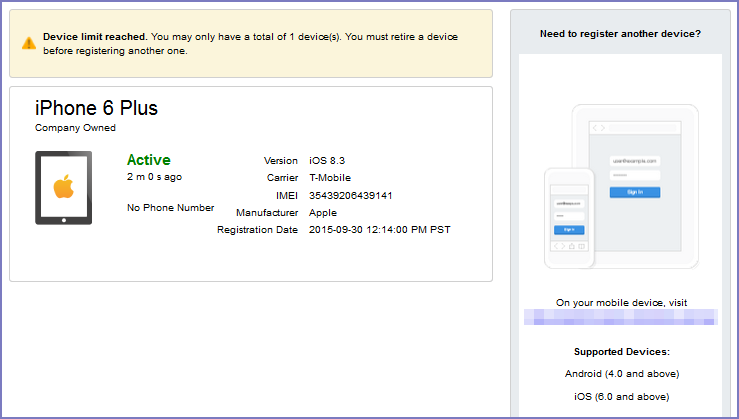Click the Registration Date field label
This screenshot has width=739, height=419.
[257, 230]
